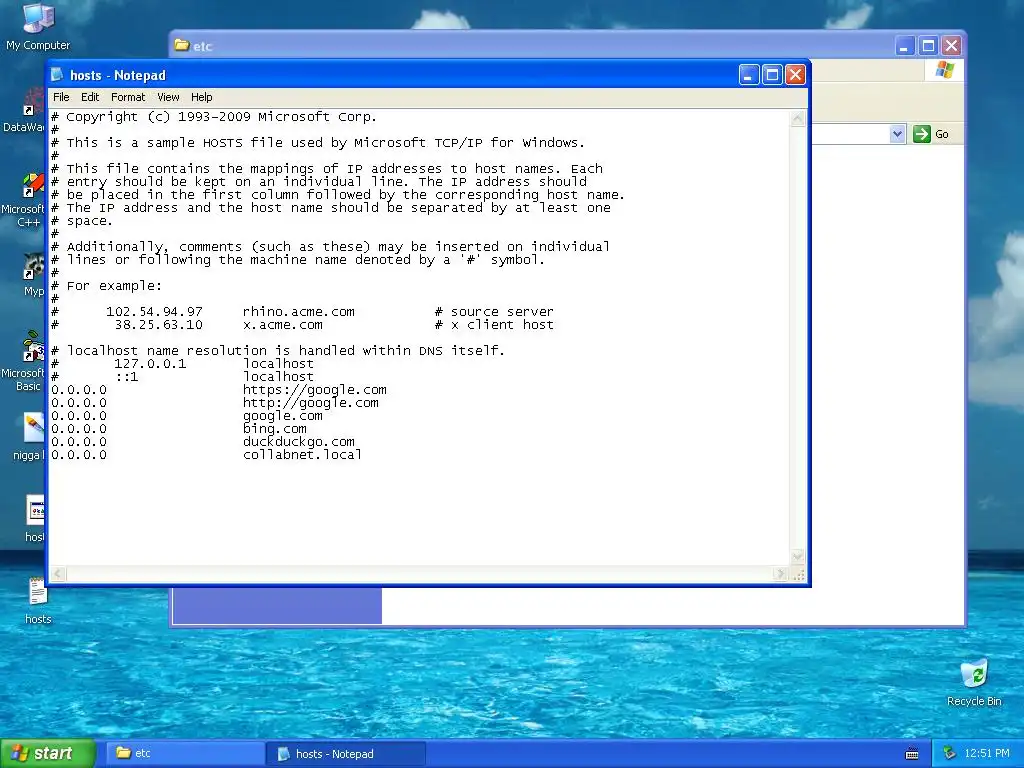1024x768 pixels.
Task: Click the Go arrow icon in etc window
Action: tap(921, 134)
